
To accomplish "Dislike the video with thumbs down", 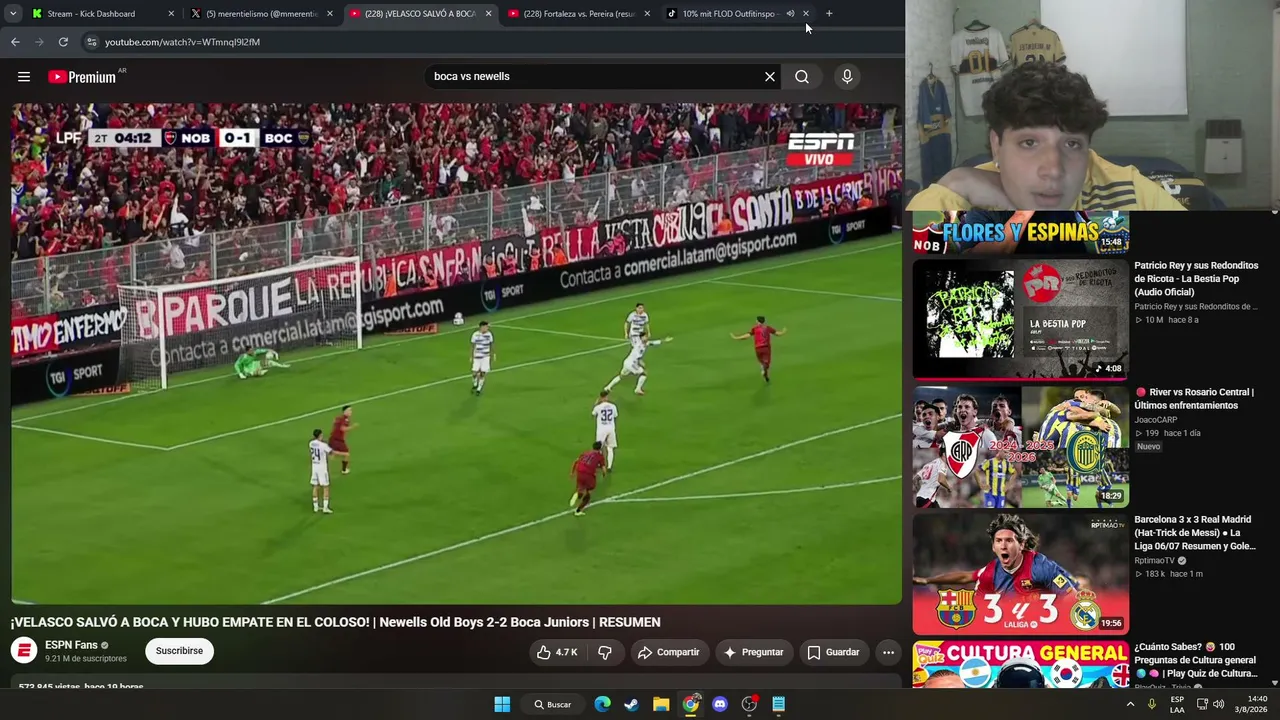I will coord(605,652).
